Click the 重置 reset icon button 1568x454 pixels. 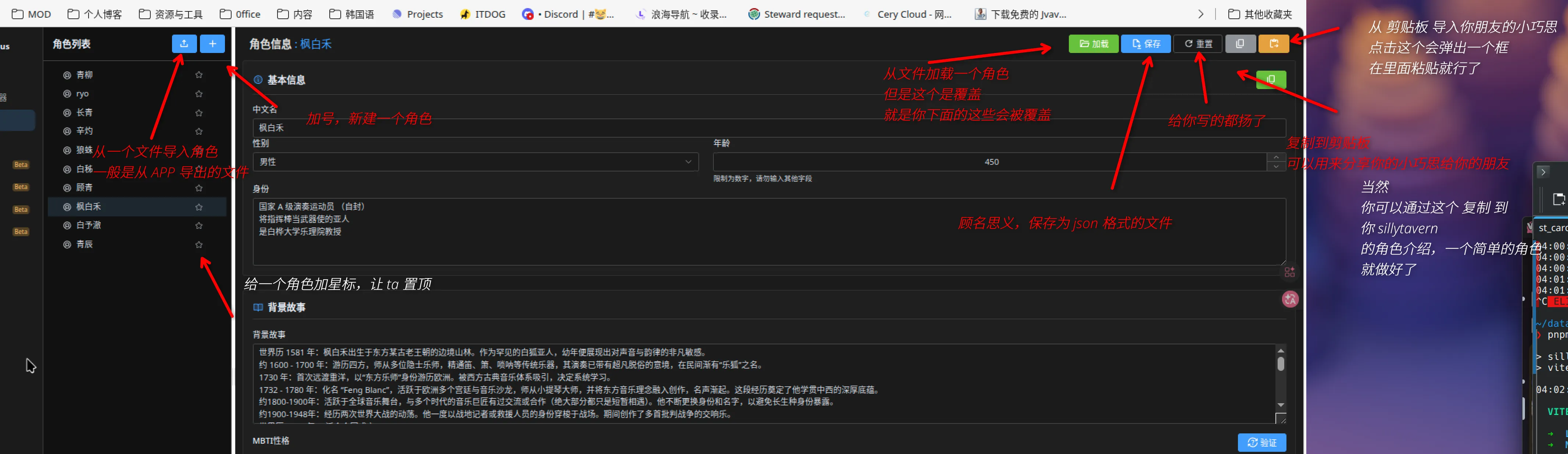pos(1197,44)
